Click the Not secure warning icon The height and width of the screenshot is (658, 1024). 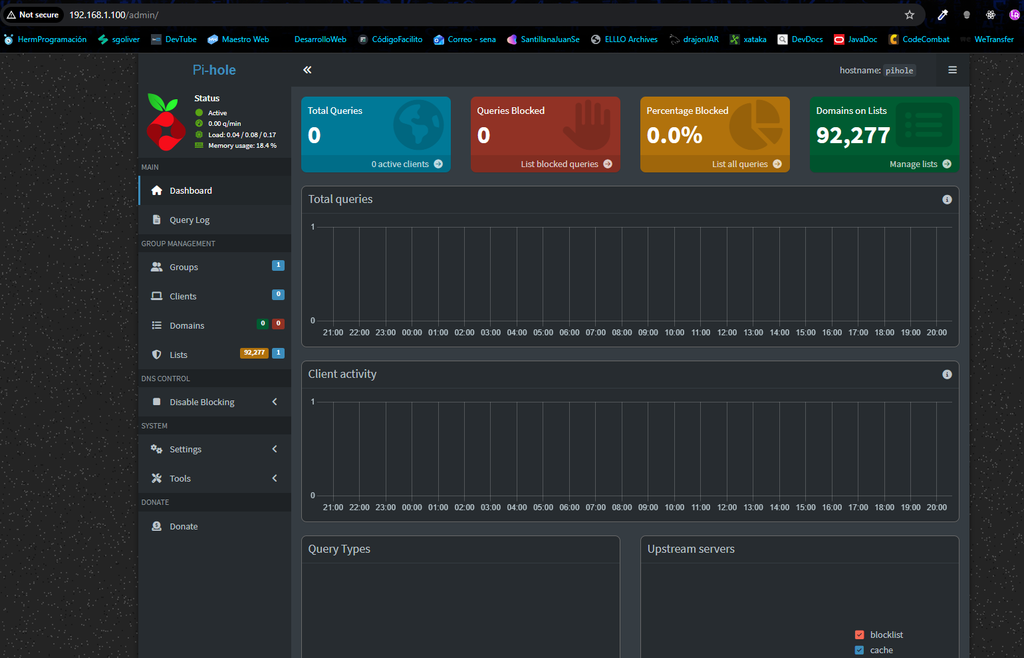[x=11, y=14]
